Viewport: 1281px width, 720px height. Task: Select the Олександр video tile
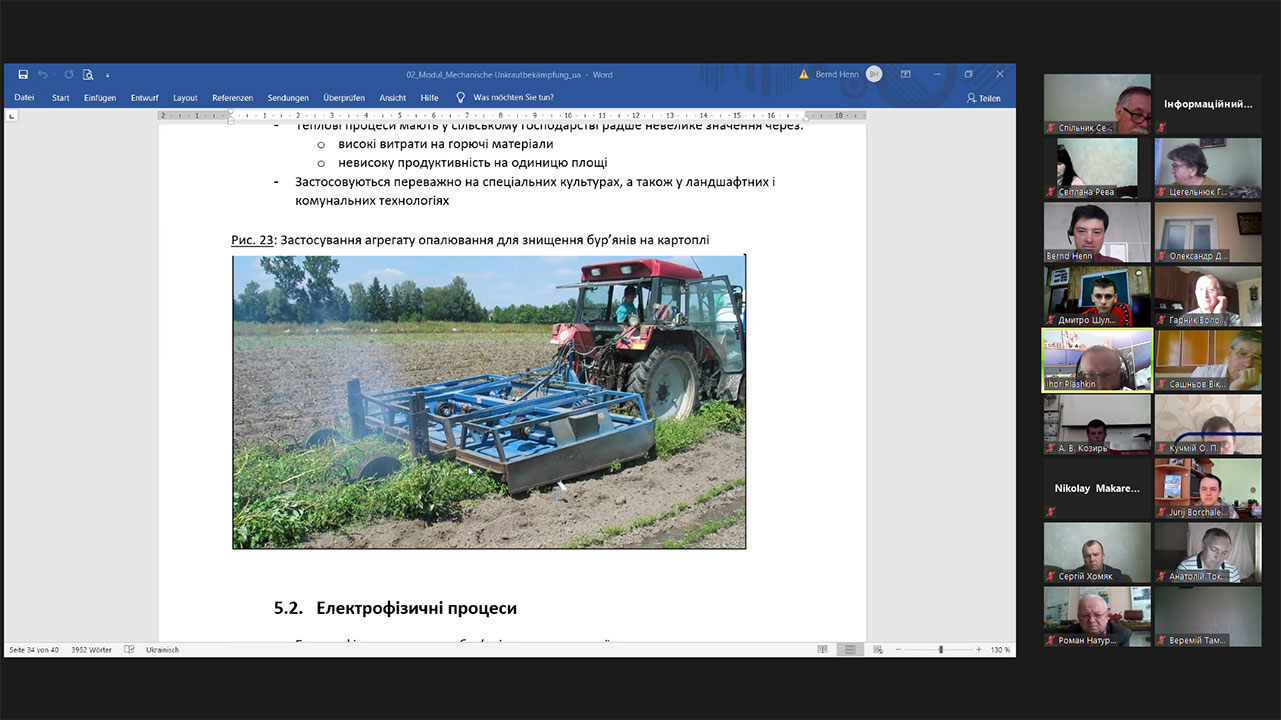click(1208, 232)
